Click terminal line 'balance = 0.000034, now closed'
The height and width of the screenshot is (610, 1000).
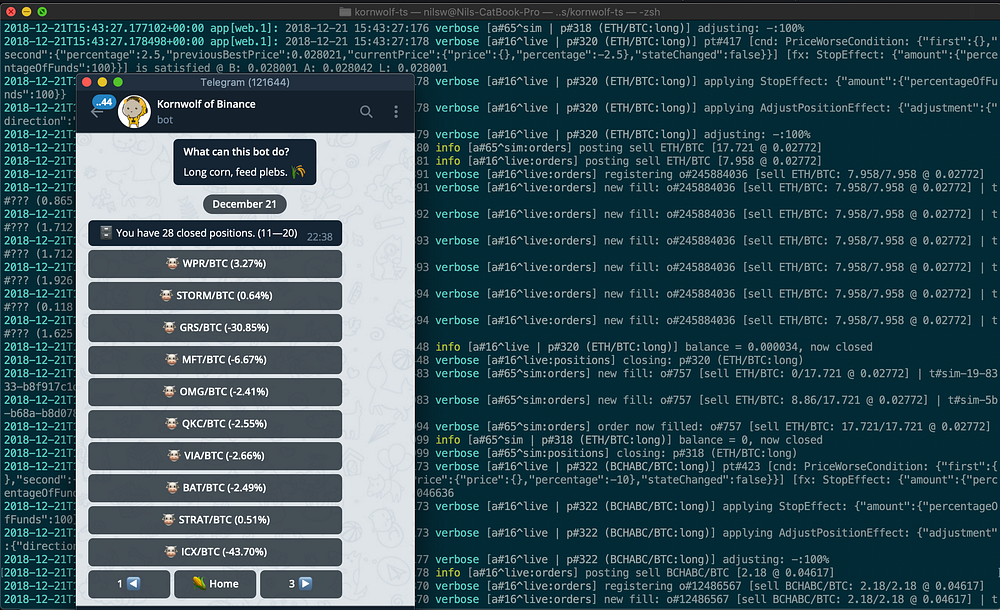[x=778, y=346]
